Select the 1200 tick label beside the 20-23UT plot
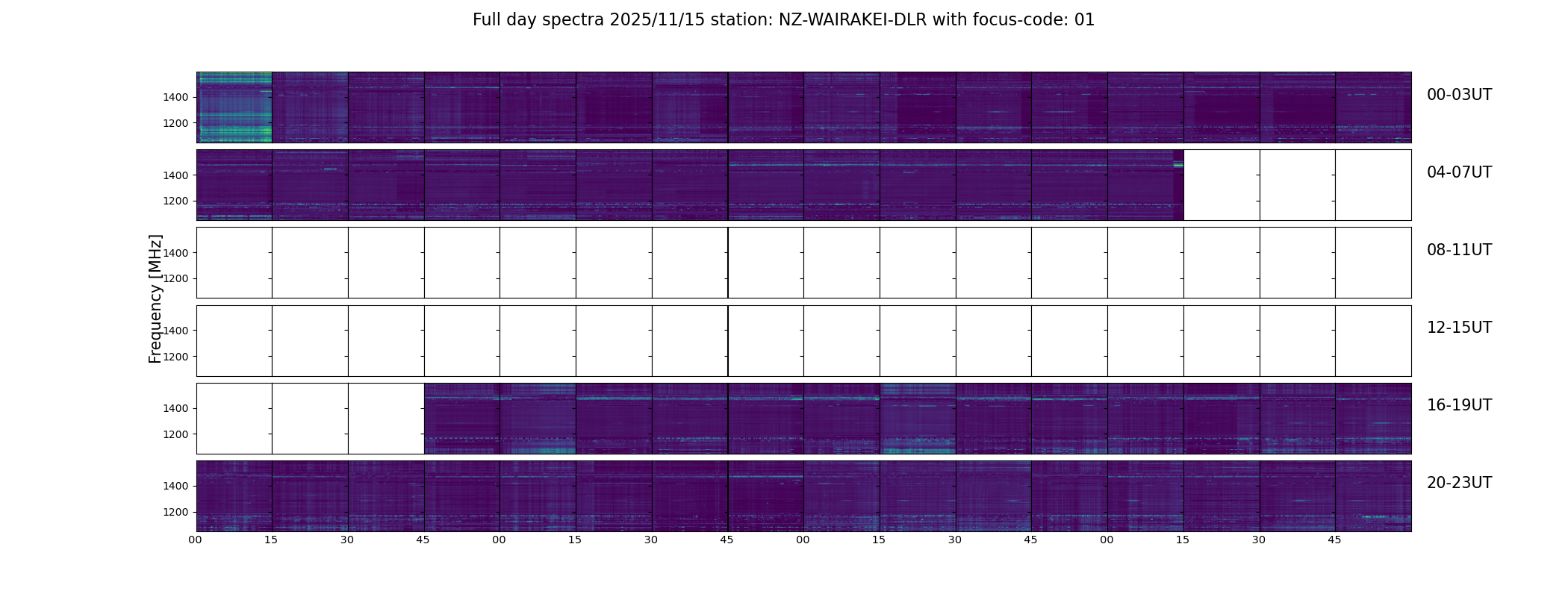Screen dimensions: 1568x597 (176, 512)
